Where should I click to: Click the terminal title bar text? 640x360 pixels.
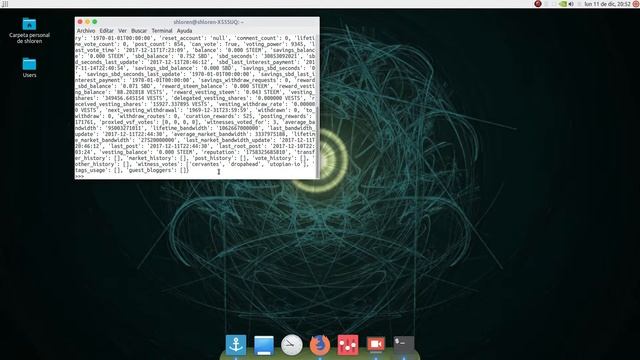pos(209,22)
